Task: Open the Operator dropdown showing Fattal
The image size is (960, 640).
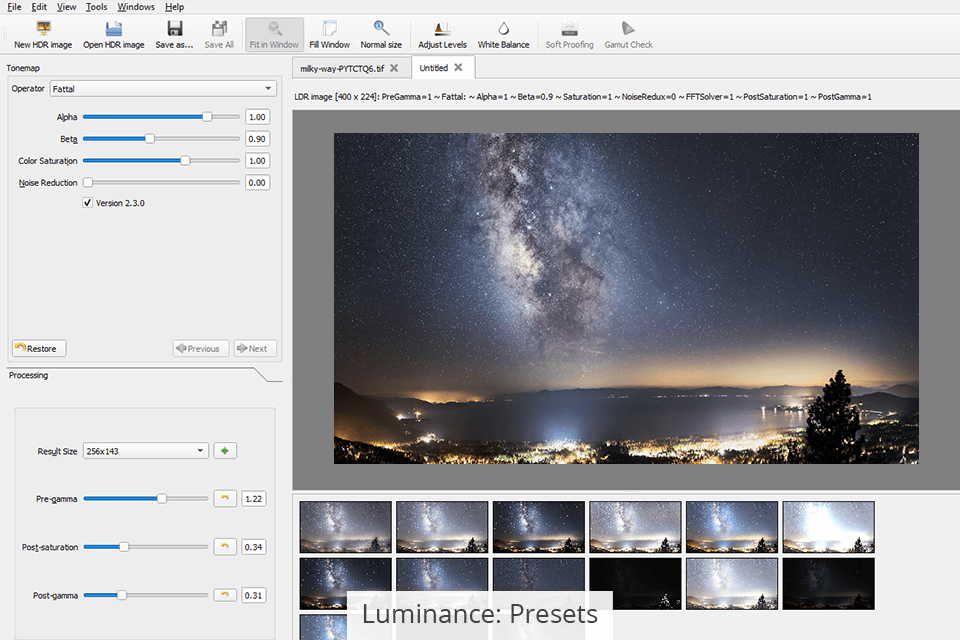Action: click(163, 89)
